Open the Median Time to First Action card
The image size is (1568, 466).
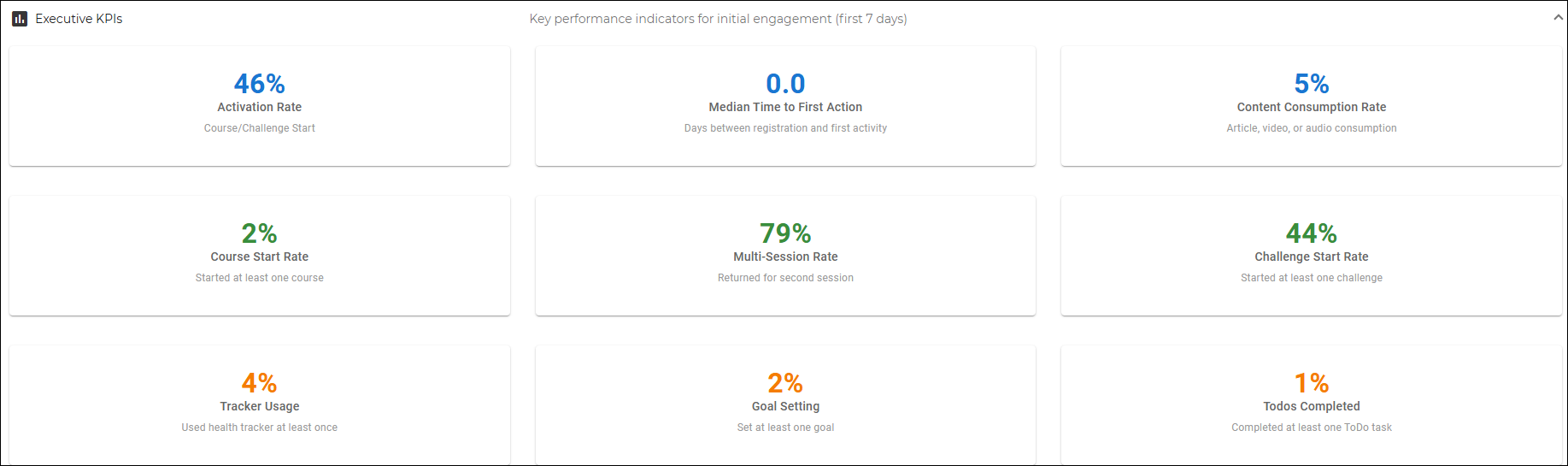click(x=785, y=106)
